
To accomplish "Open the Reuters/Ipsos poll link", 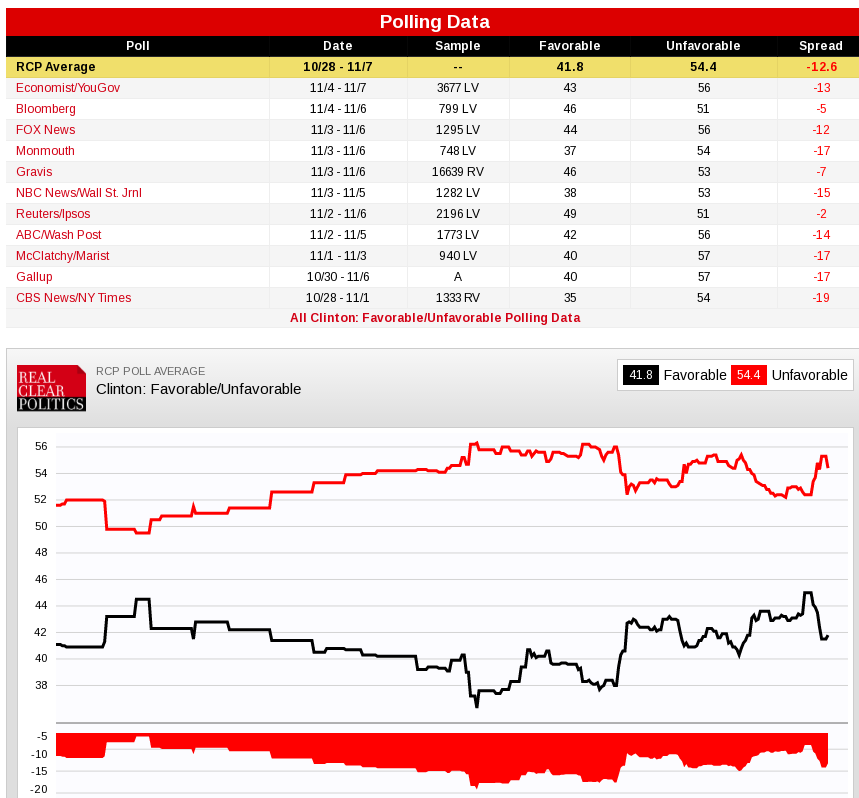I will (53, 214).
